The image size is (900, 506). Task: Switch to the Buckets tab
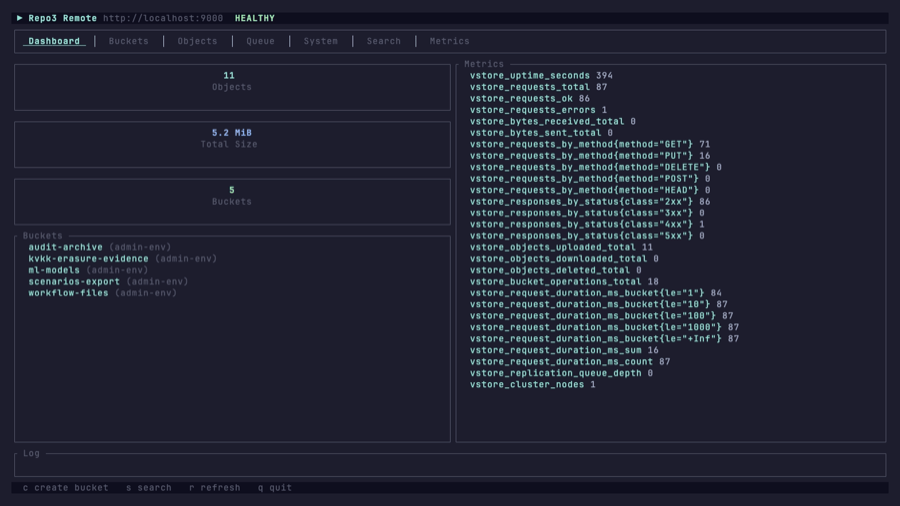(x=129, y=41)
